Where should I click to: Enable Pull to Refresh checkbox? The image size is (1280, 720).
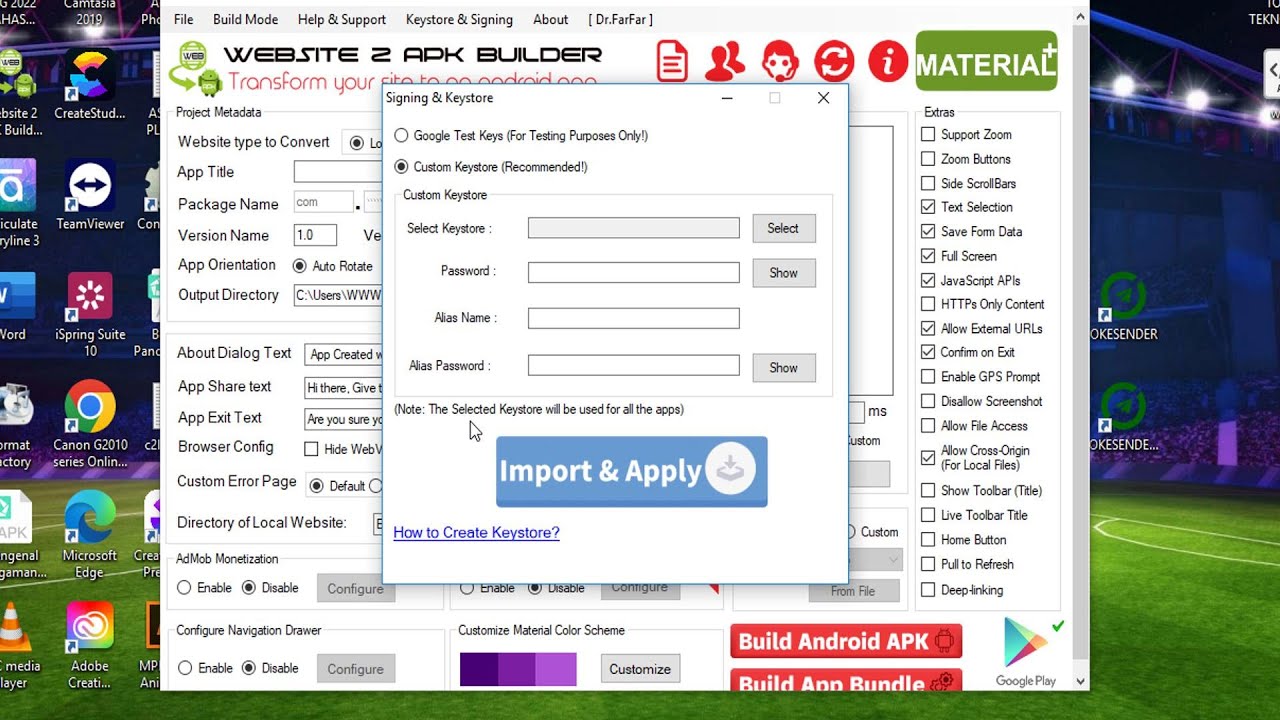pyautogui.click(x=928, y=564)
